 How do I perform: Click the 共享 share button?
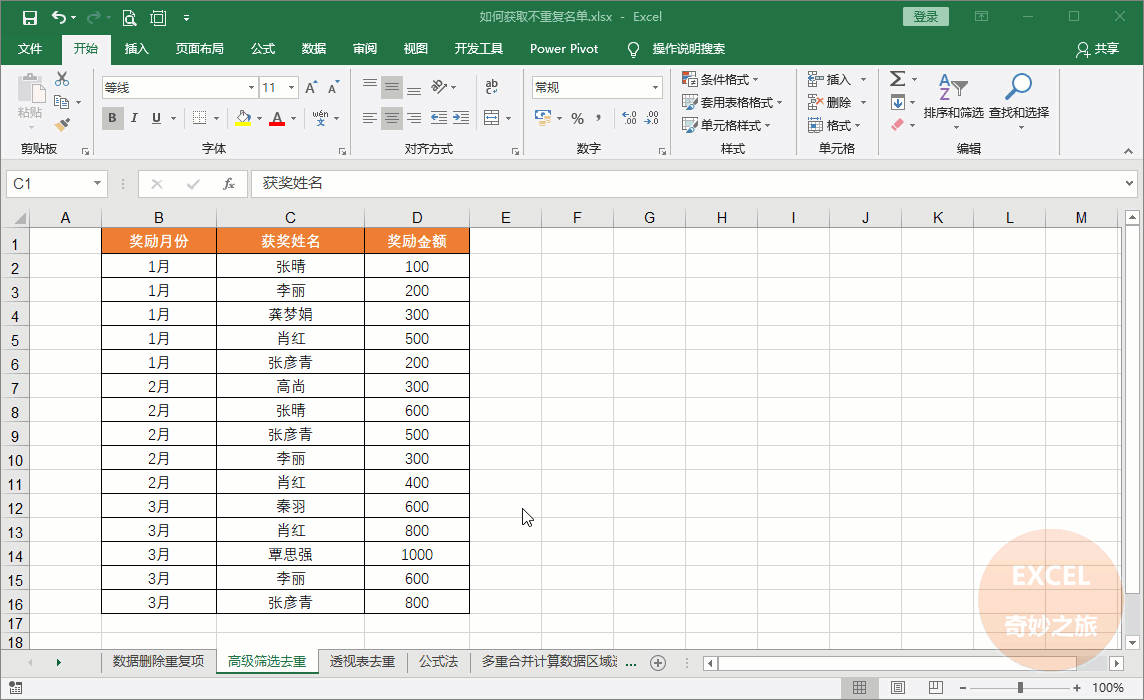pyautogui.click(x=1097, y=49)
